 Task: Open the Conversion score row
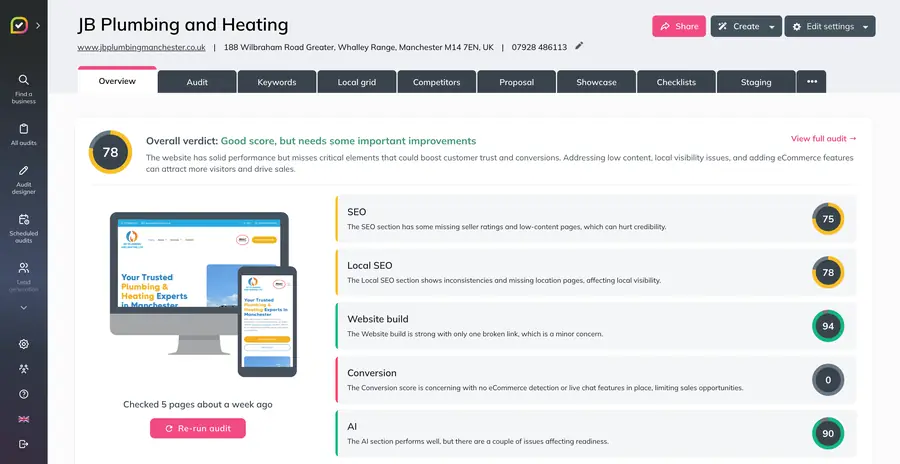coord(595,380)
